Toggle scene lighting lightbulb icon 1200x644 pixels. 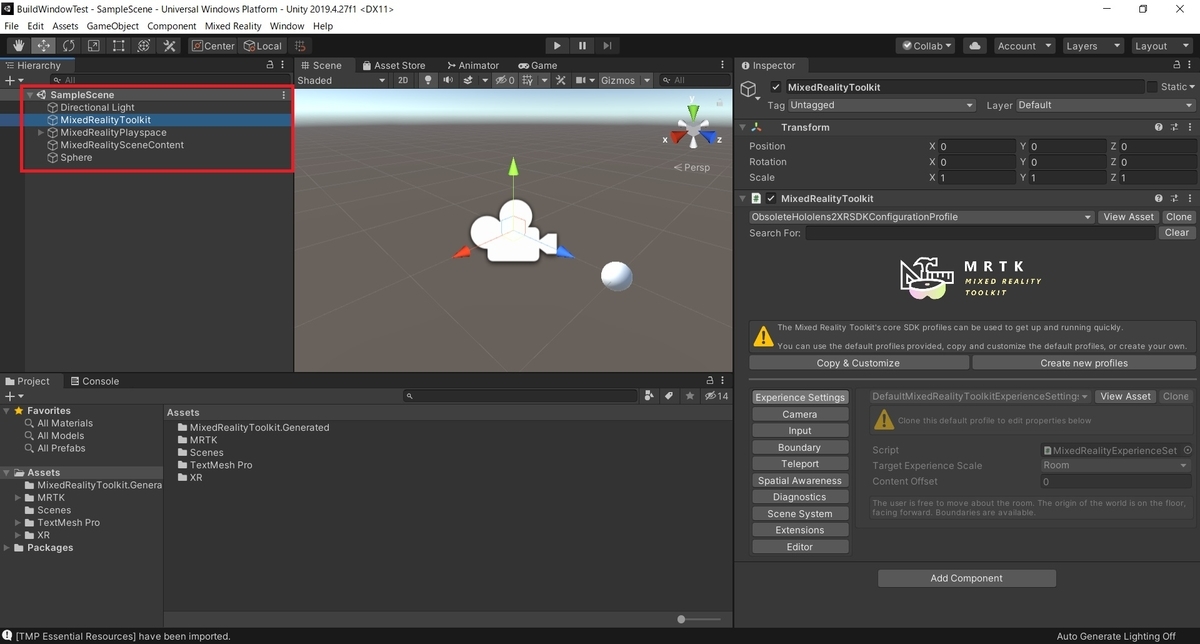click(x=429, y=80)
